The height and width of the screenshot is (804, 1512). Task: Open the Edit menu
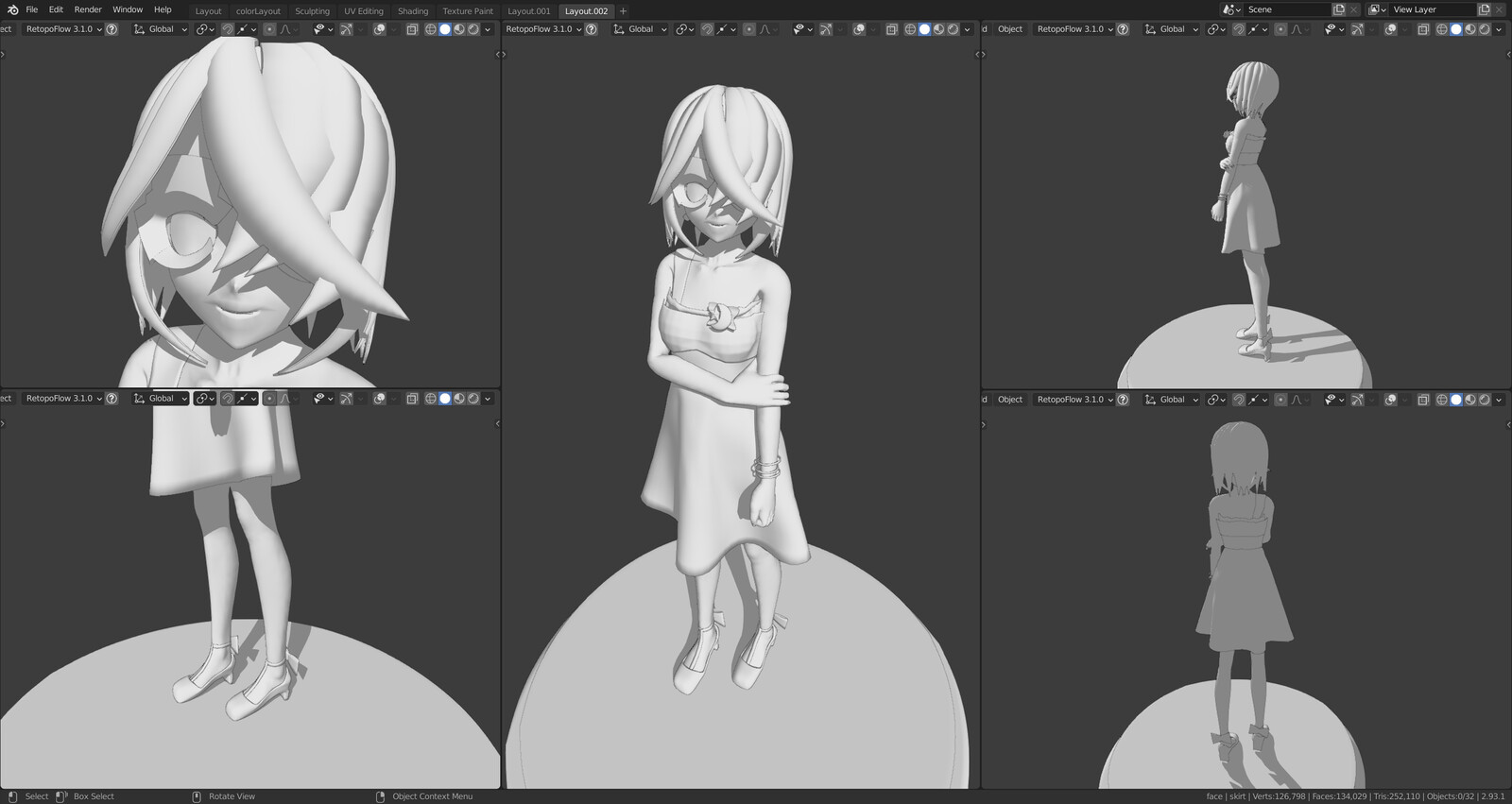point(56,9)
